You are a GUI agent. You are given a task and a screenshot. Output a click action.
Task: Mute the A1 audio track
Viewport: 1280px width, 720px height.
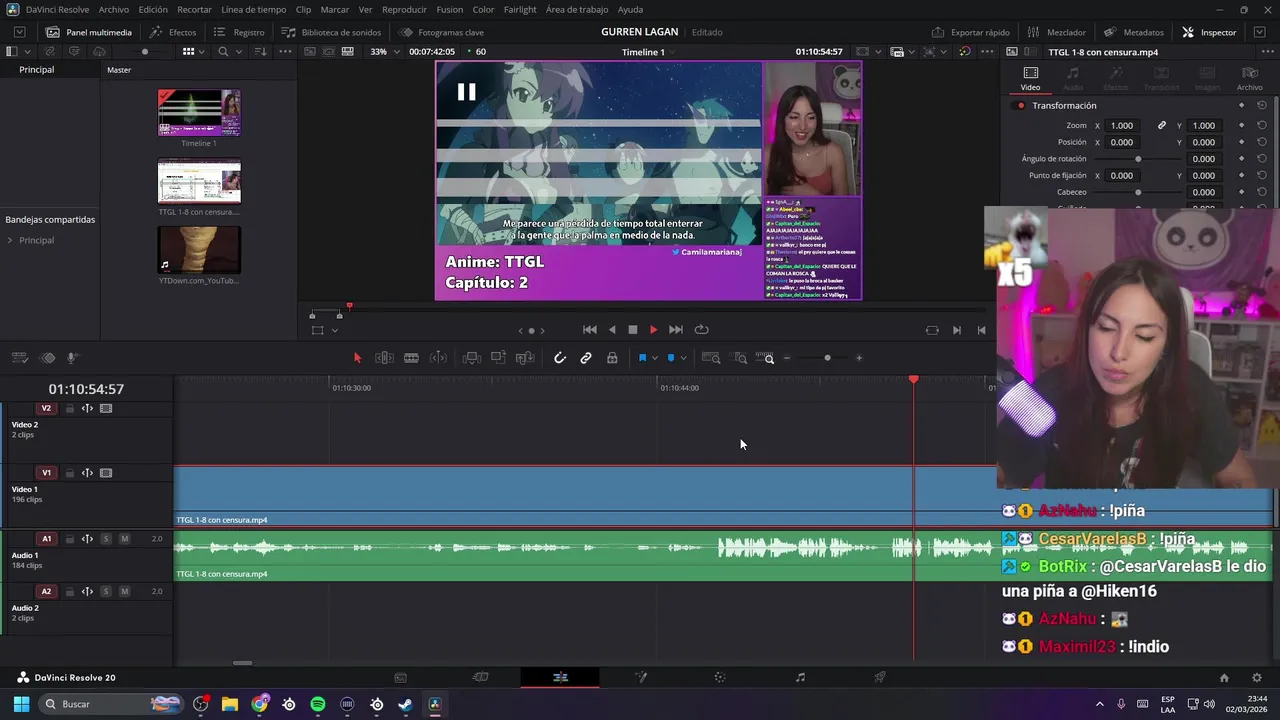124,539
